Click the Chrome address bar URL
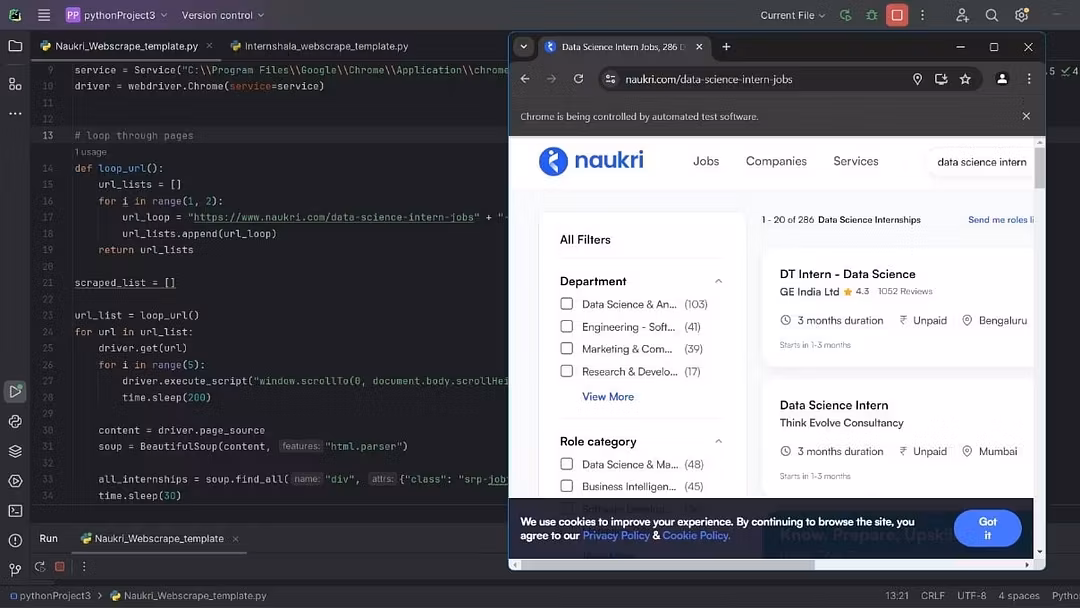This screenshot has height=608, width=1080. coord(709,79)
